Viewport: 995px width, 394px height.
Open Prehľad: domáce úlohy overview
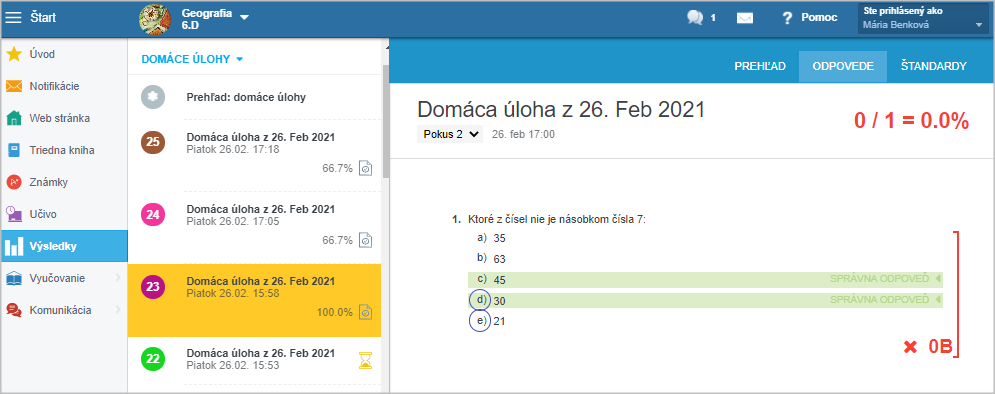pos(246,97)
